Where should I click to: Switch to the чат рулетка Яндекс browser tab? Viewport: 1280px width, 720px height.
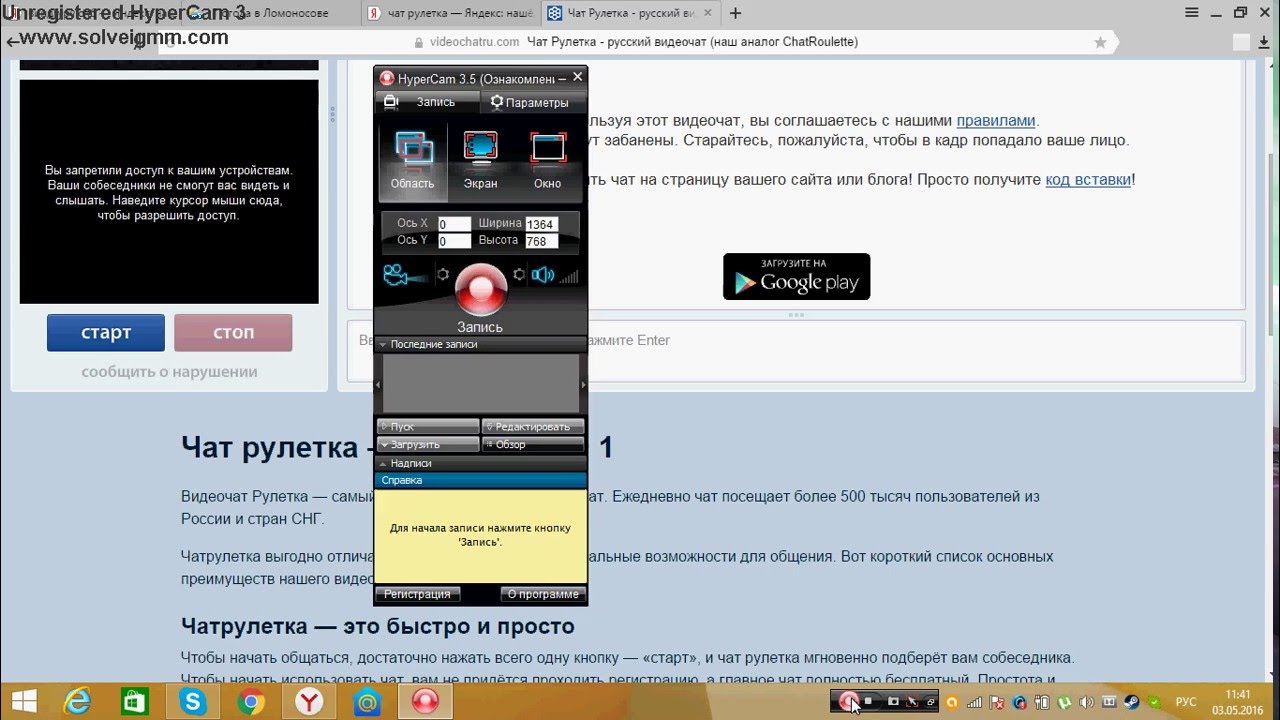coord(450,13)
